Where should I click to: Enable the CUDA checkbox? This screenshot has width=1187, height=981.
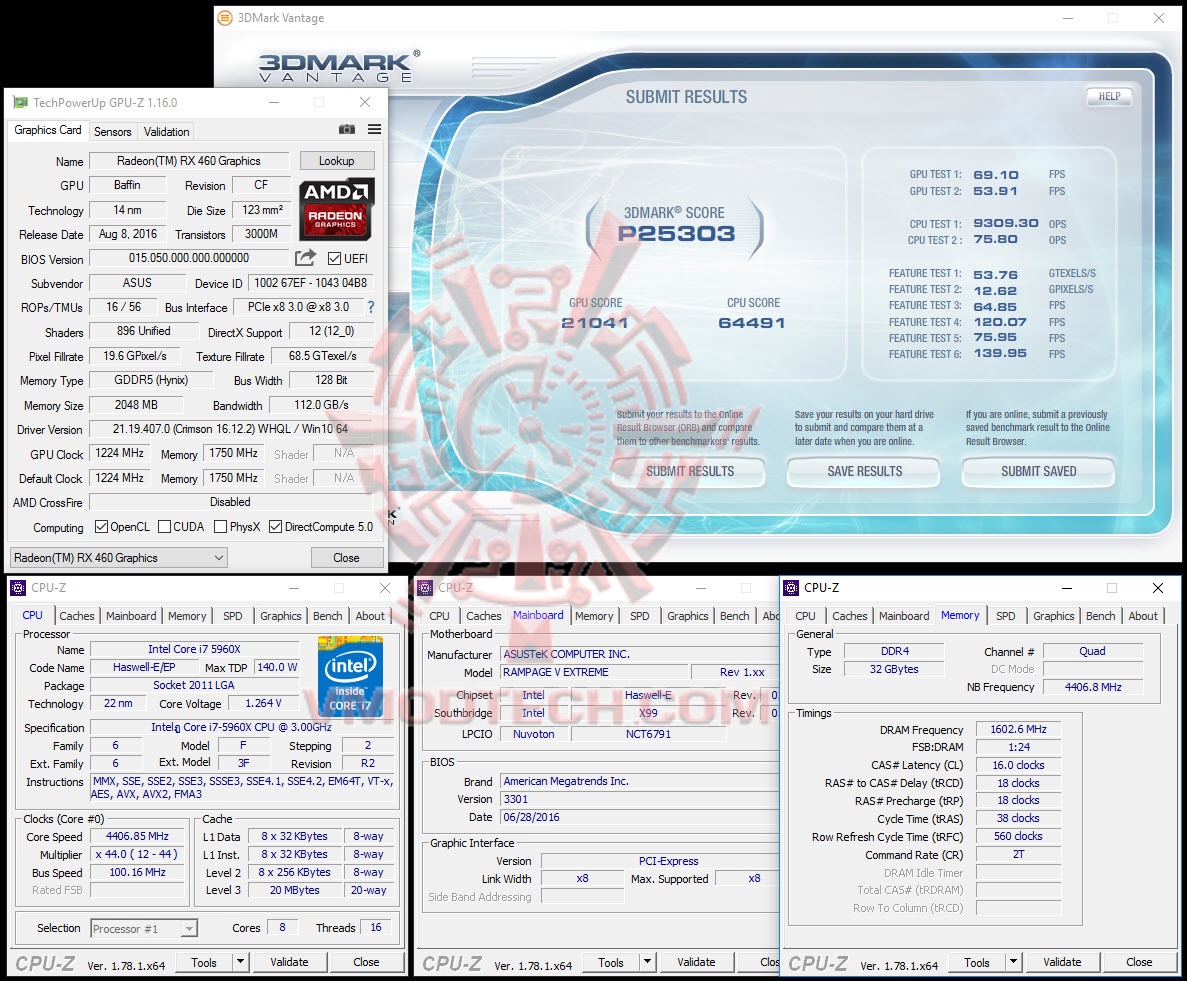164,527
